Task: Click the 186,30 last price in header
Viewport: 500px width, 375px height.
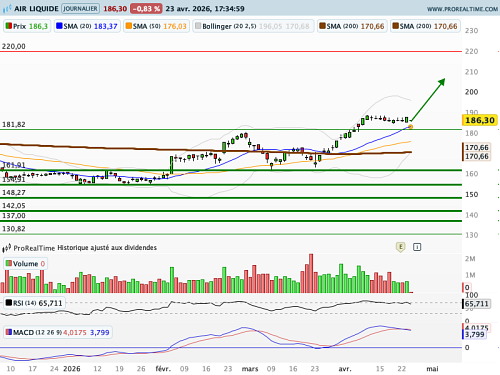Action: pyautogui.click(x=115, y=9)
